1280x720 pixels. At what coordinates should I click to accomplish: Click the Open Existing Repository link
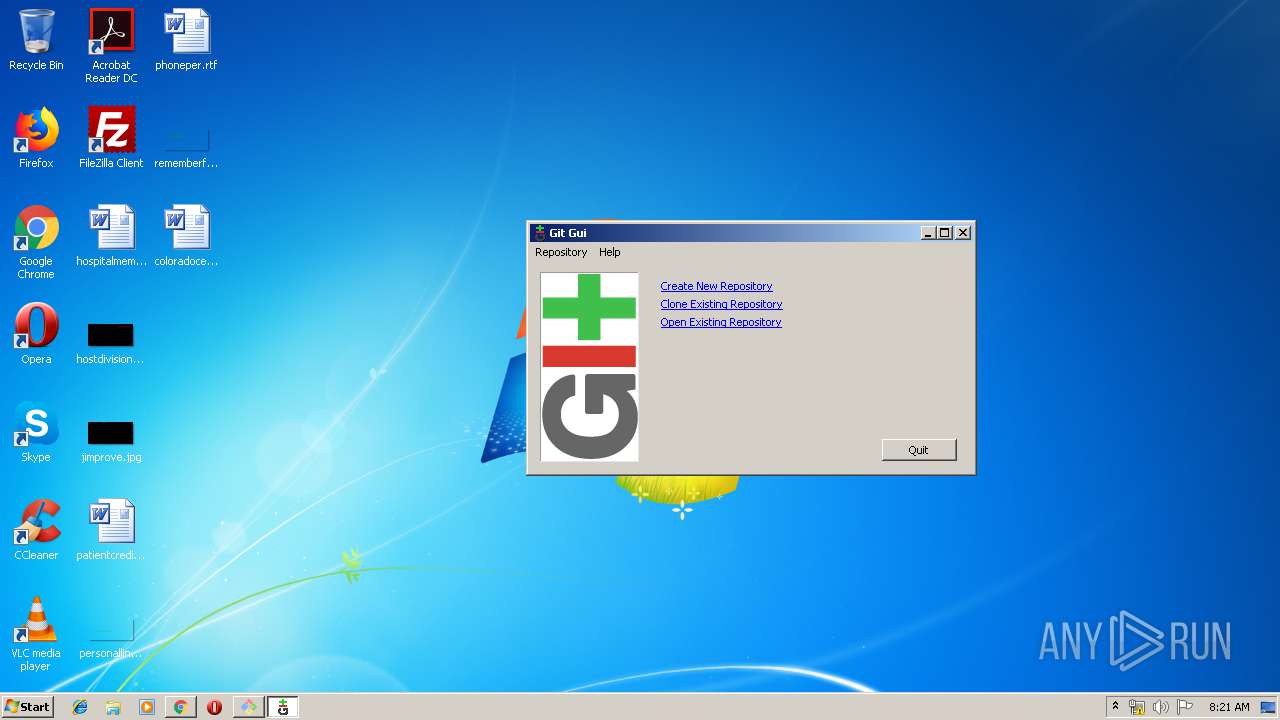coord(721,322)
